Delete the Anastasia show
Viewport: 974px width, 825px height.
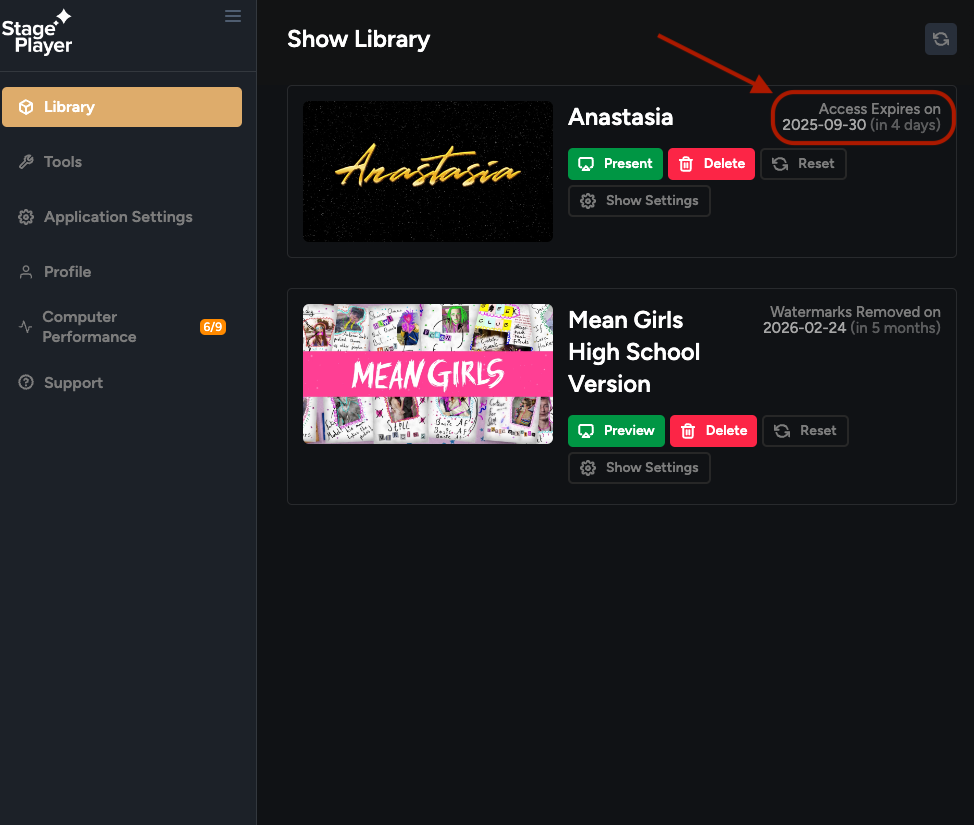click(711, 164)
